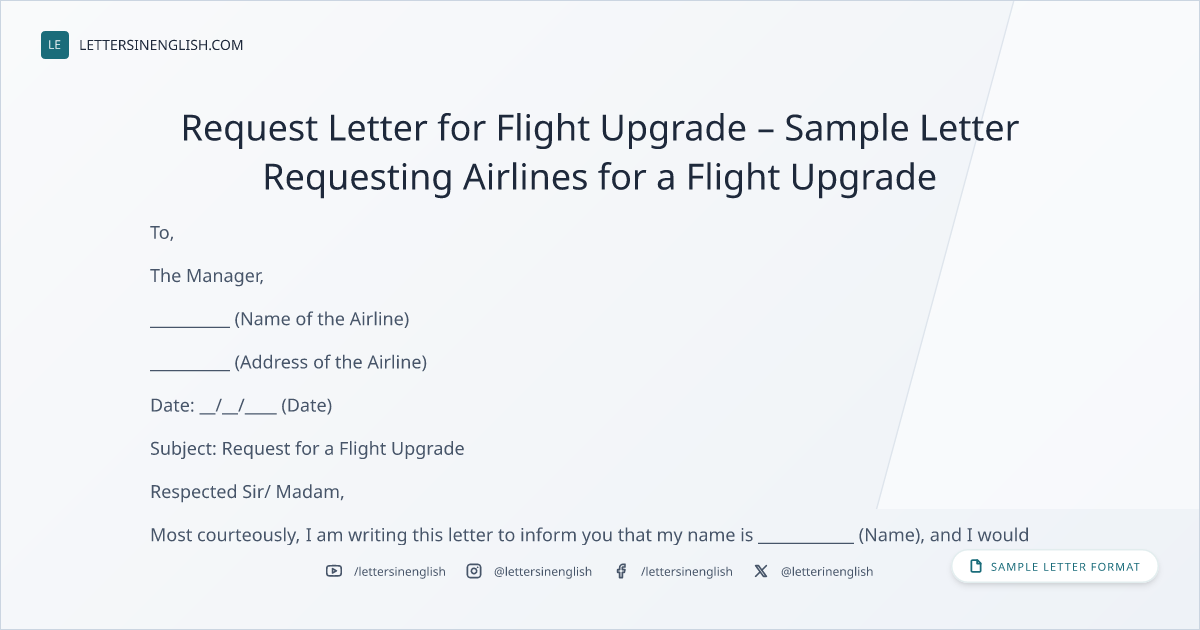Click the Address of the Airline blank
The image size is (1200, 630).
tap(190, 363)
